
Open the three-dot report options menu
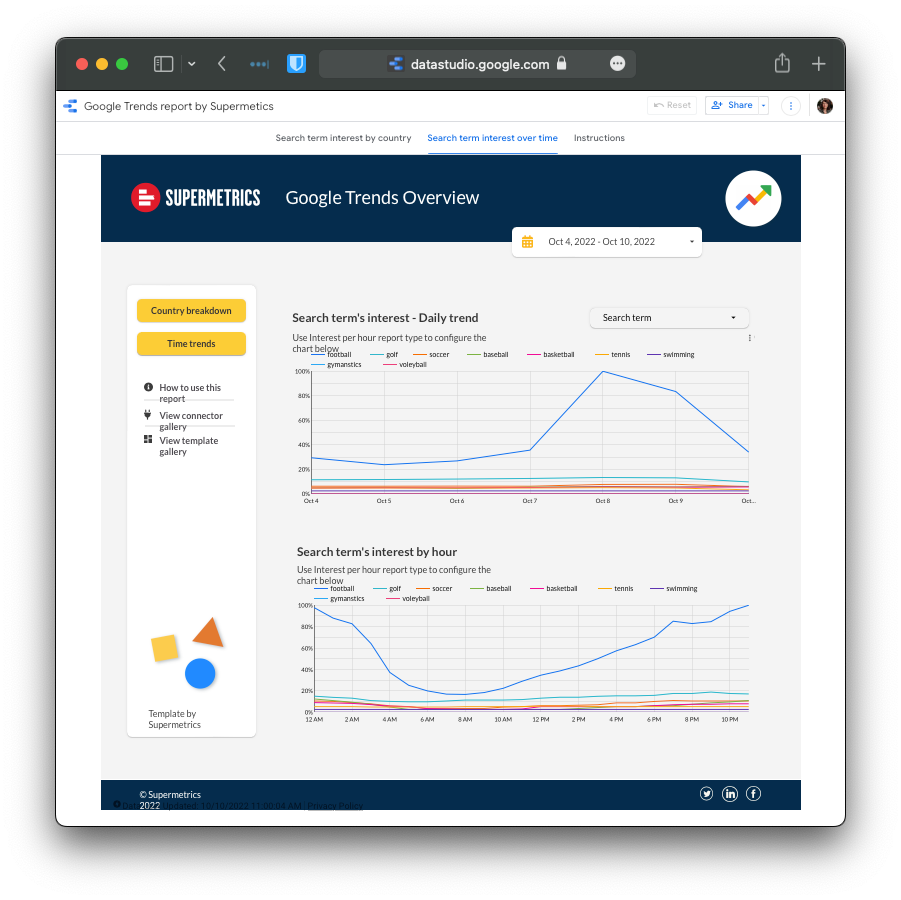[791, 106]
